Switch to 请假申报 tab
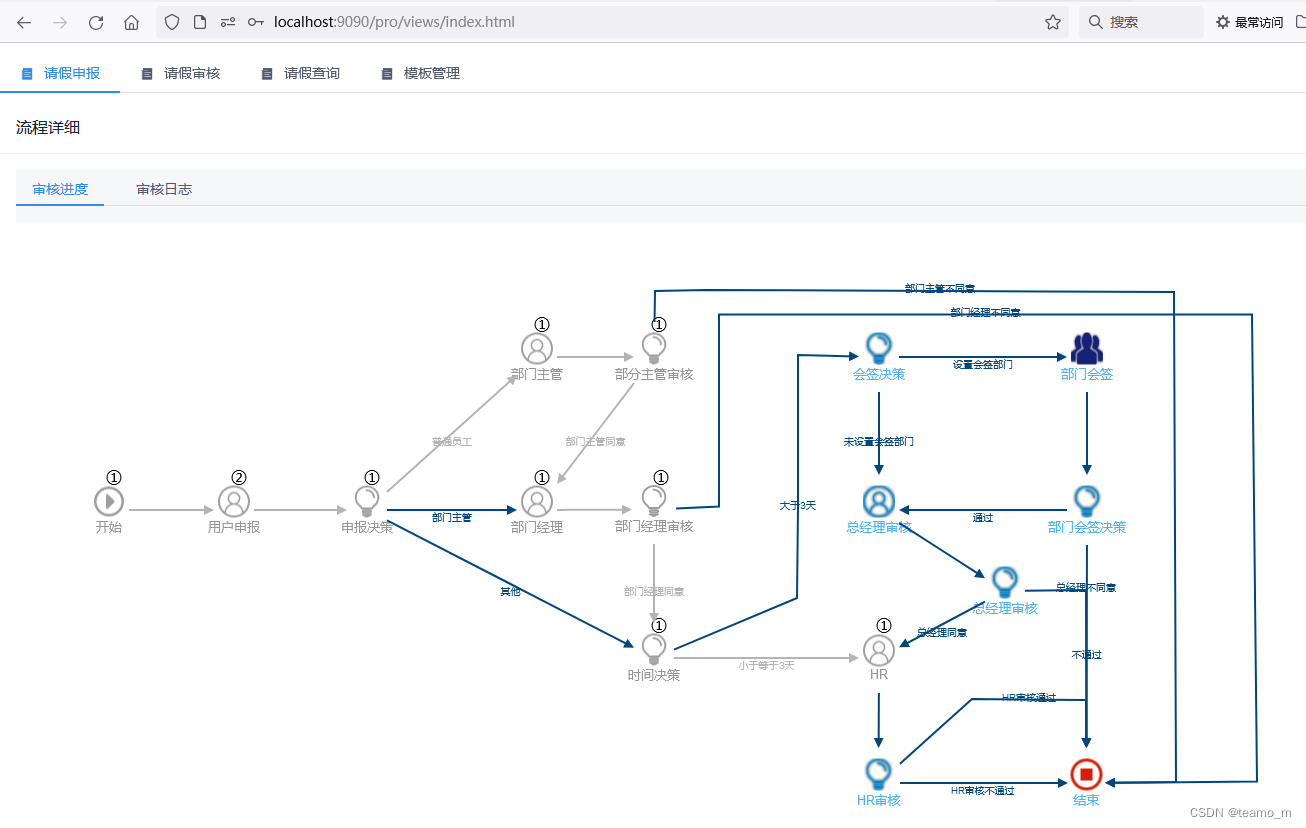Image resolution: width=1306 pixels, height=828 pixels. click(60, 73)
